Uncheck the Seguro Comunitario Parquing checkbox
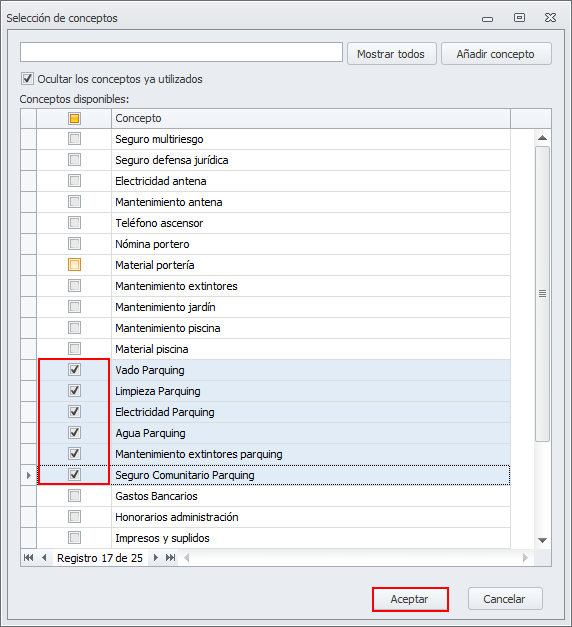The height and width of the screenshot is (627, 572). pos(74,475)
